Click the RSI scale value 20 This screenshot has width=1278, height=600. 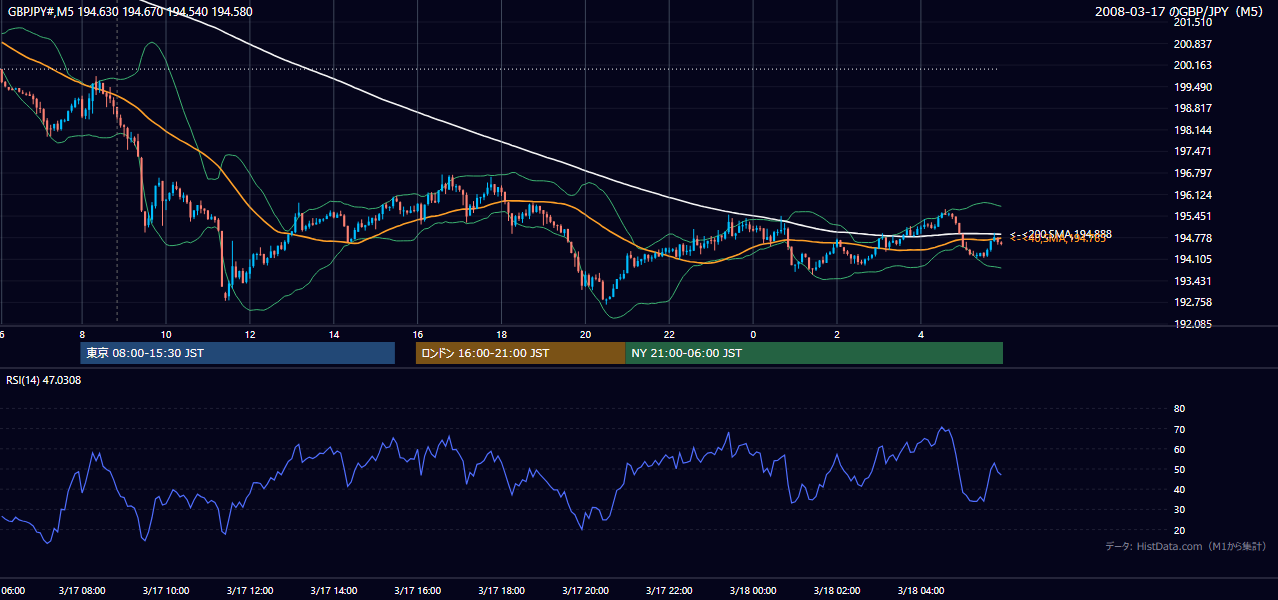click(x=1179, y=530)
